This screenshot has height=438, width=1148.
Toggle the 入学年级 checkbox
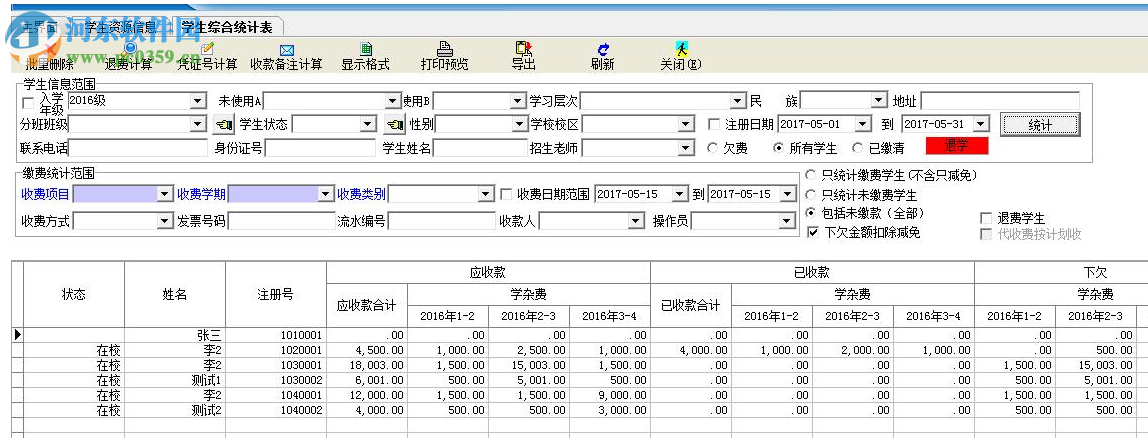(29, 104)
